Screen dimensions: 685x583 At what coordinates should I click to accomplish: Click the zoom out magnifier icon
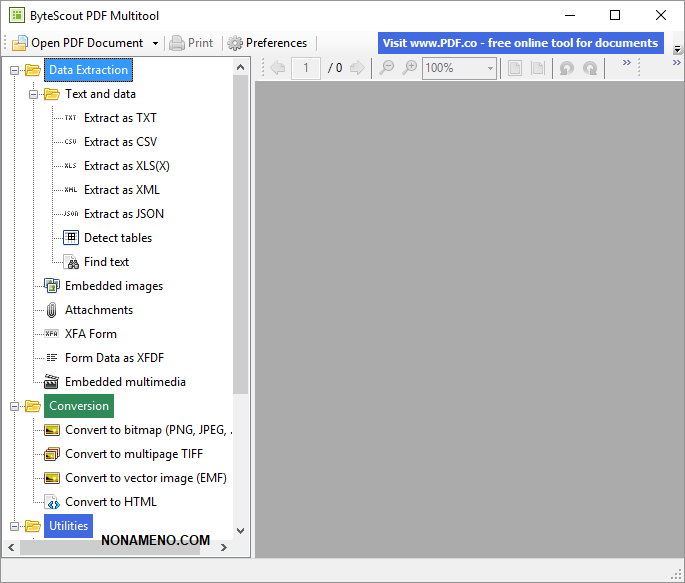pos(386,68)
